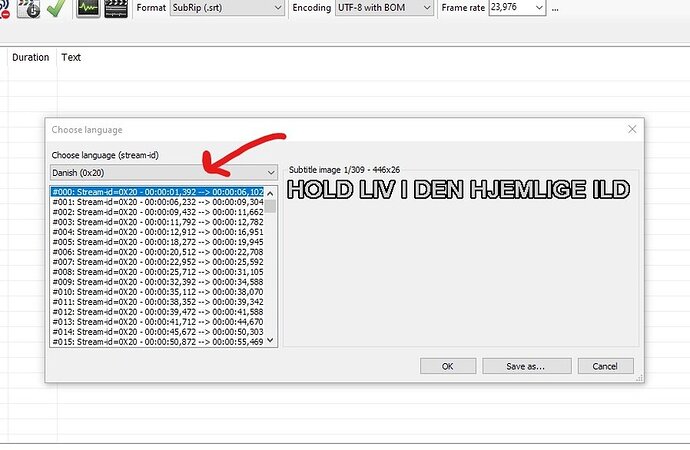Select subtitle row #004 at 00:00:12,912
The height and width of the screenshot is (450, 690).
[158, 232]
